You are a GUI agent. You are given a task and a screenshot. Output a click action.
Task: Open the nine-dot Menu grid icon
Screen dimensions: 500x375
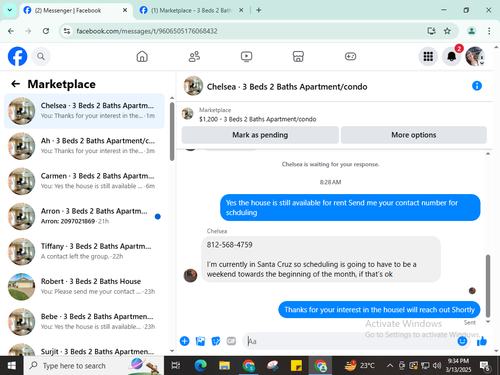coord(428,56)
